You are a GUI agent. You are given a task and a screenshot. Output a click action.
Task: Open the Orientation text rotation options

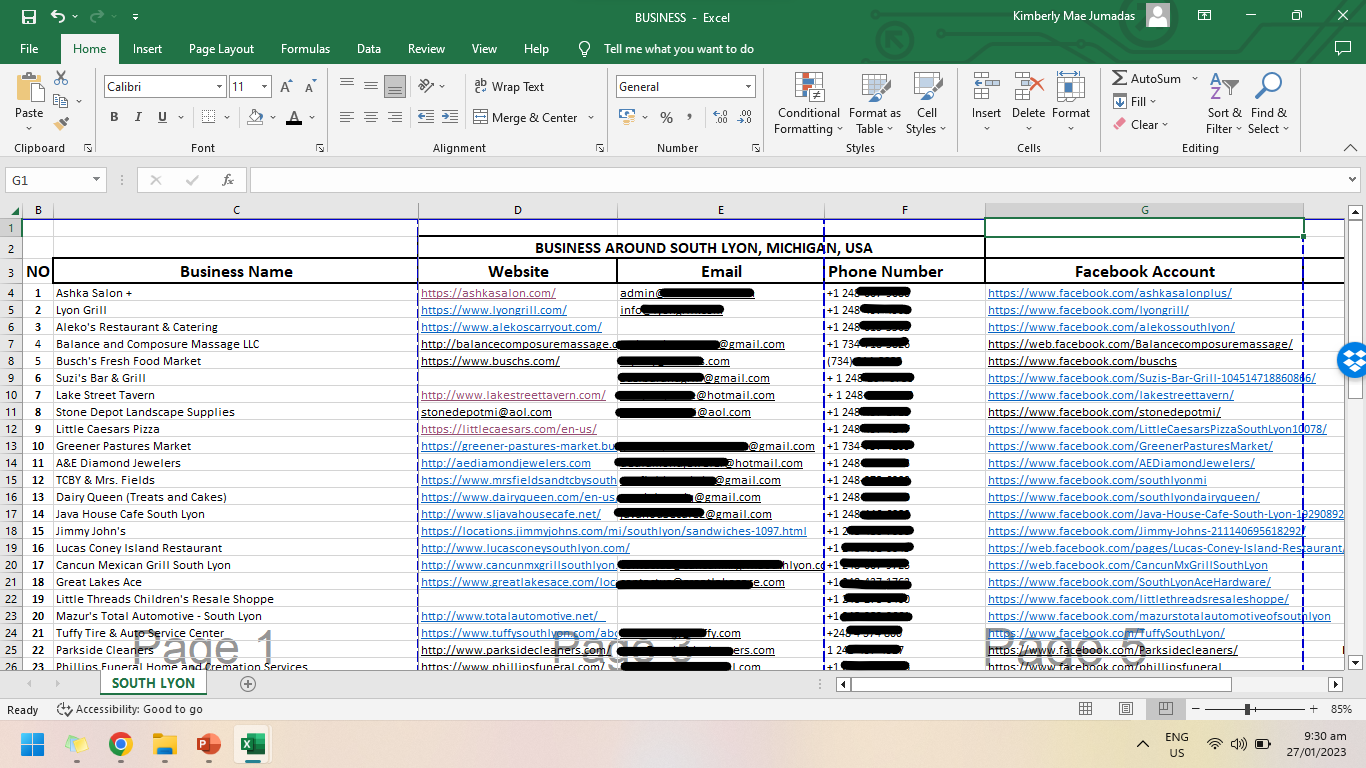coord(427,86)
